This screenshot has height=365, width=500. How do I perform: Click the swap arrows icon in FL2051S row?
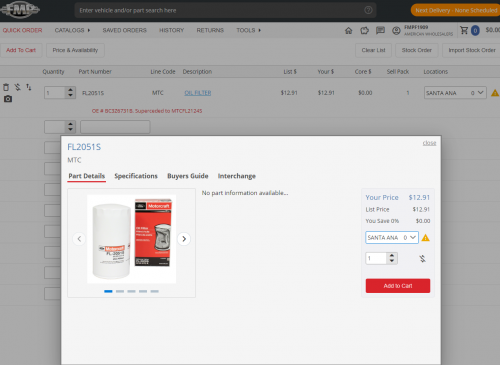[29, 87]
